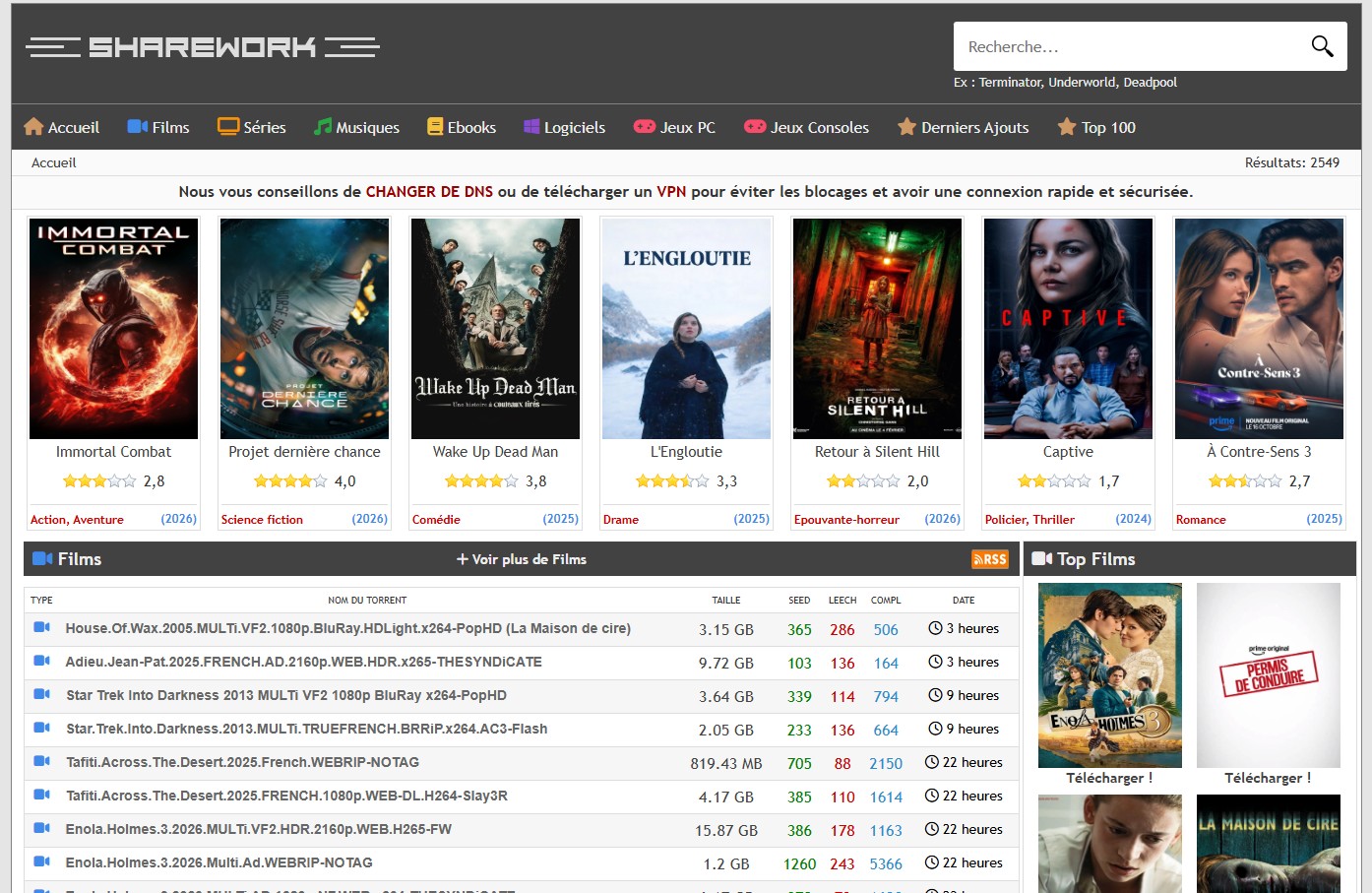Follow the CHANGER DE DNS link

click(x=429, y=192)
